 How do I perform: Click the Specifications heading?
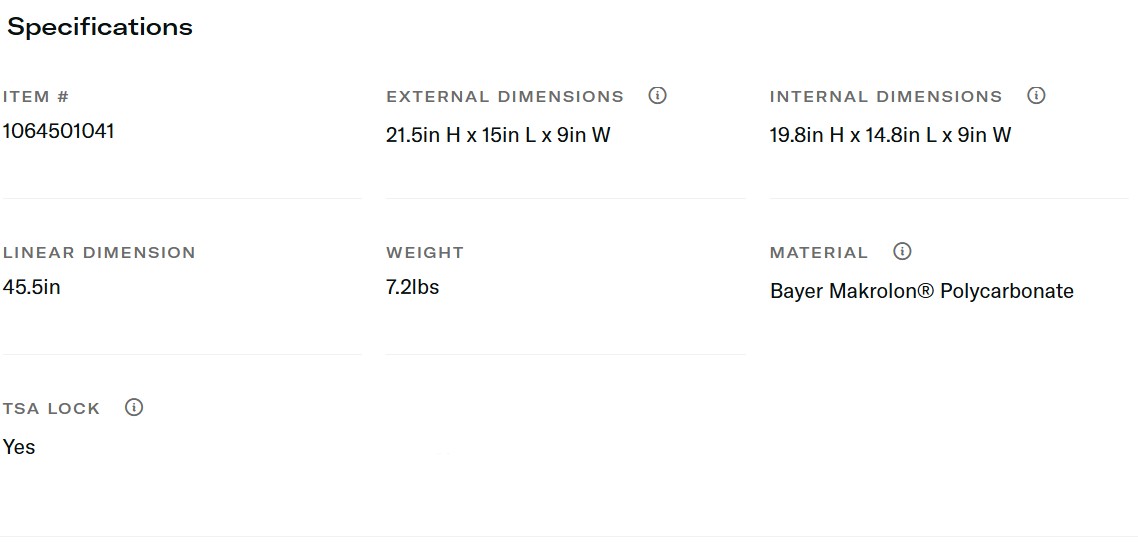[100, 27]
